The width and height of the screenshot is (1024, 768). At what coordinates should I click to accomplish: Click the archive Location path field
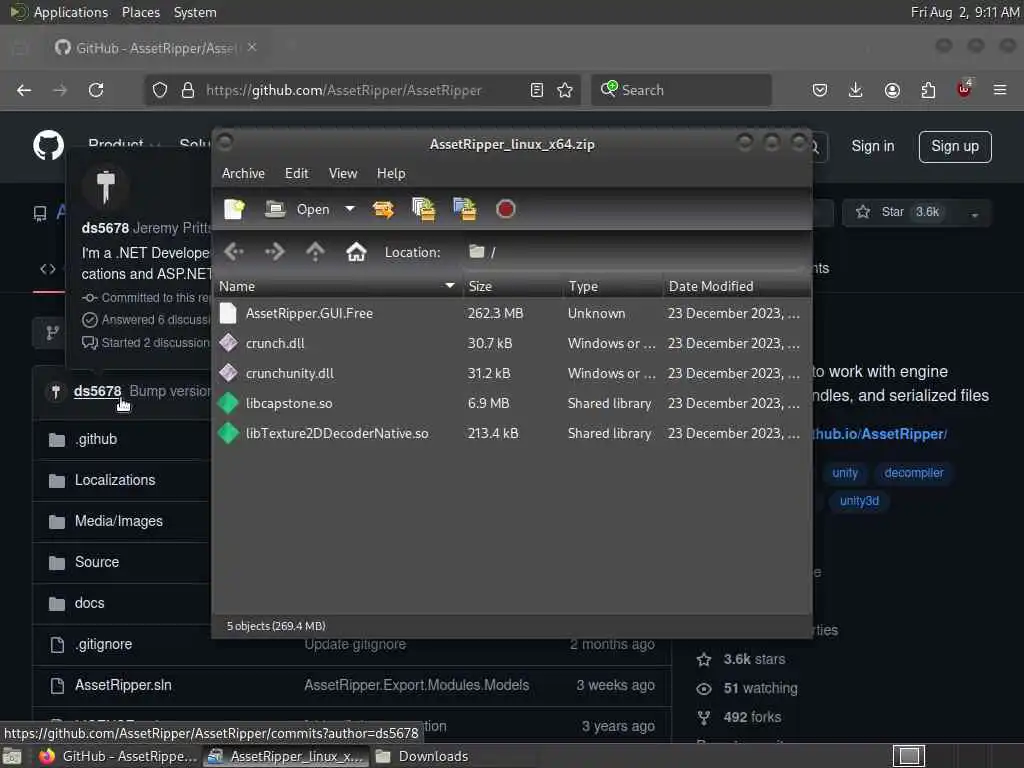(635, 252)
